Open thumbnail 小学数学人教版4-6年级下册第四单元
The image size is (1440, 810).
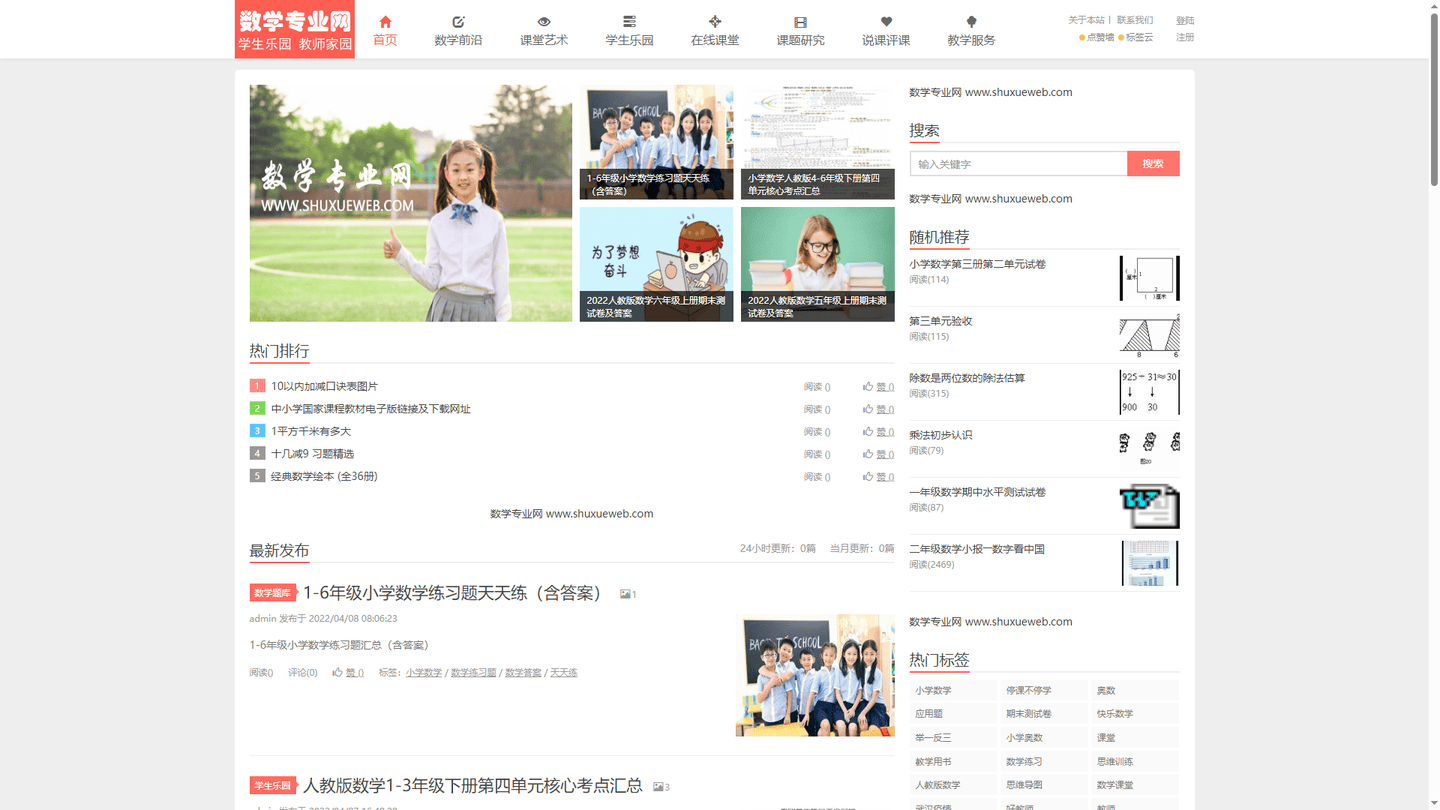(818, 142)
